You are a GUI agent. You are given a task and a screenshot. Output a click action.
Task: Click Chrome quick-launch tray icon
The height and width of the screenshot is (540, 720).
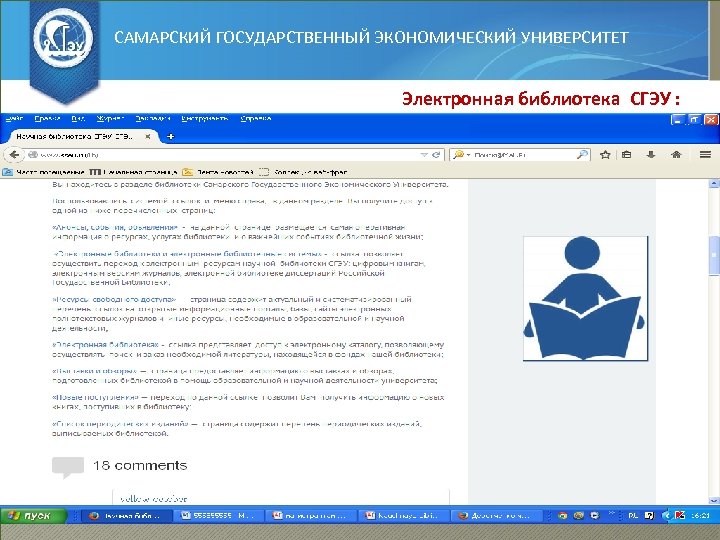[562, 516]
